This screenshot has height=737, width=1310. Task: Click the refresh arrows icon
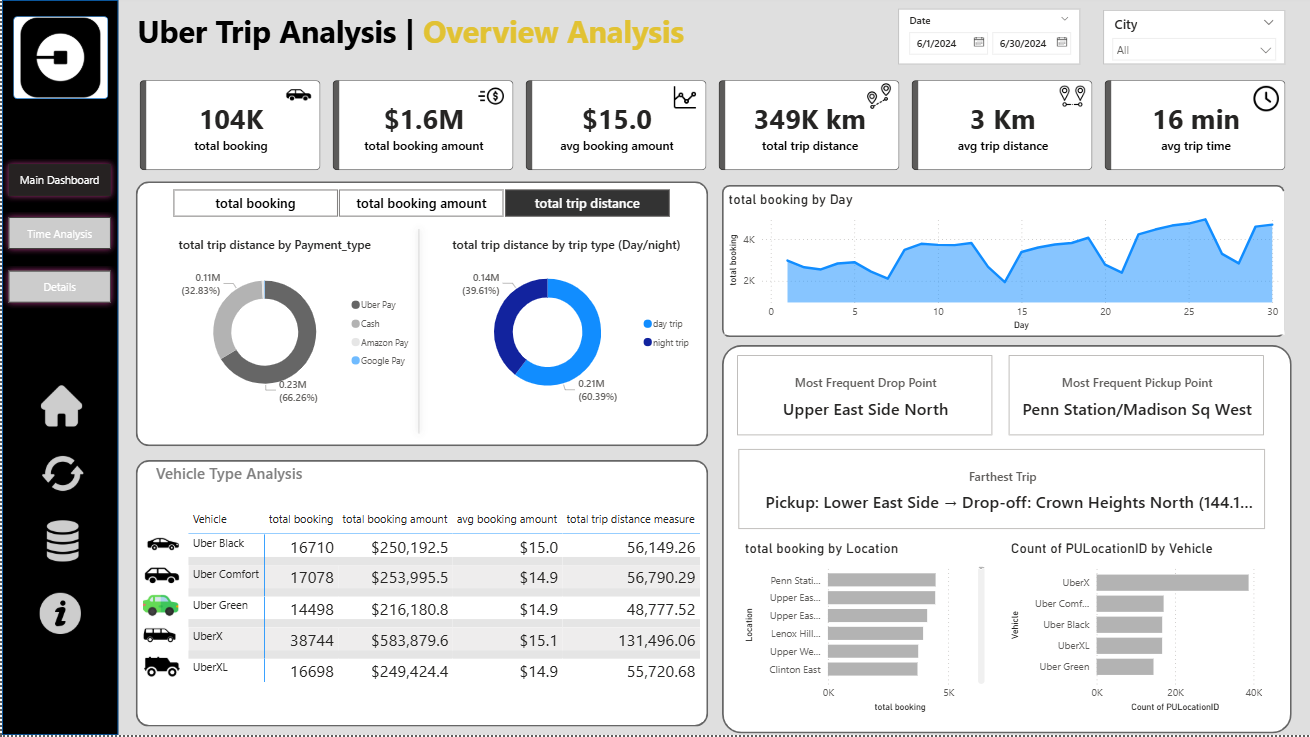click(x=62, y=473)
